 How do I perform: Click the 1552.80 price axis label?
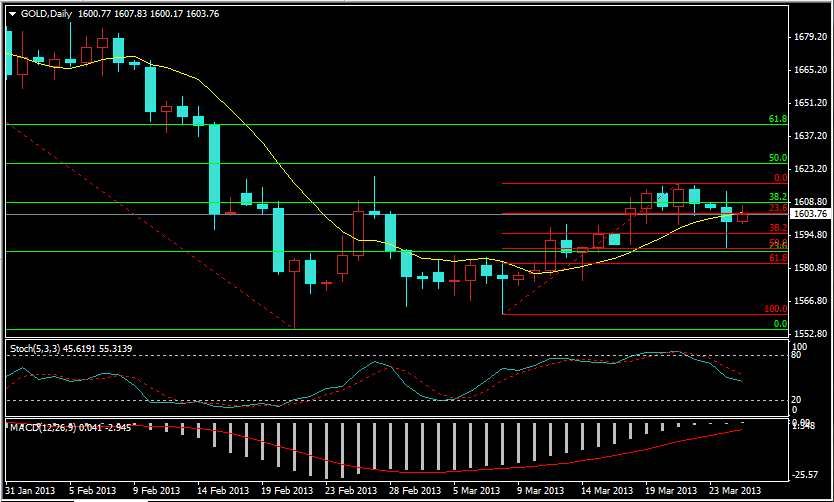click(x=810, y=333)
